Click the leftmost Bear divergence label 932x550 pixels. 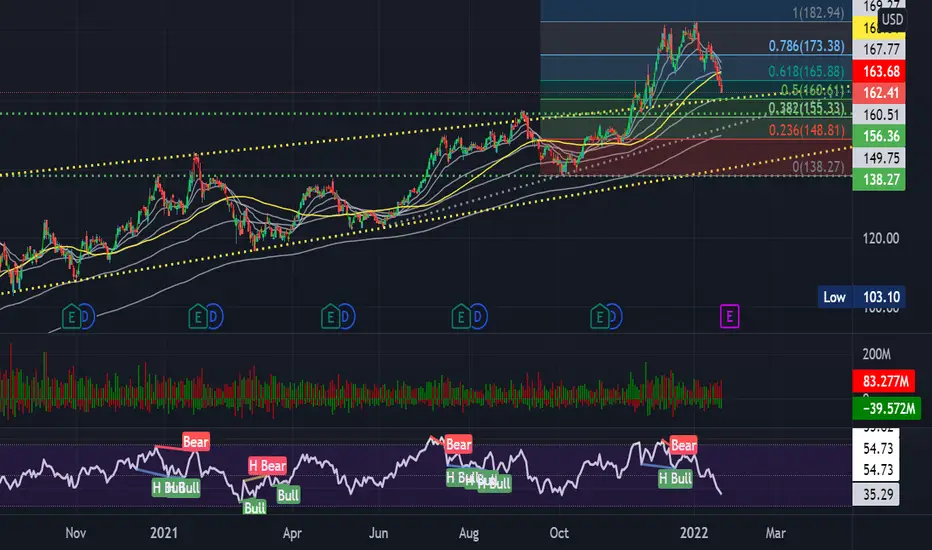pos(196,442)
